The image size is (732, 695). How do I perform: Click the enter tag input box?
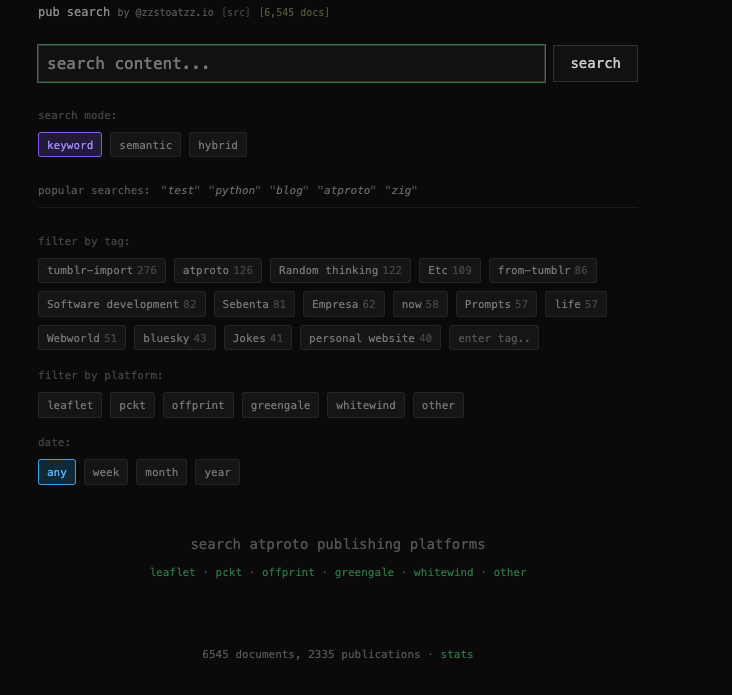494,338
